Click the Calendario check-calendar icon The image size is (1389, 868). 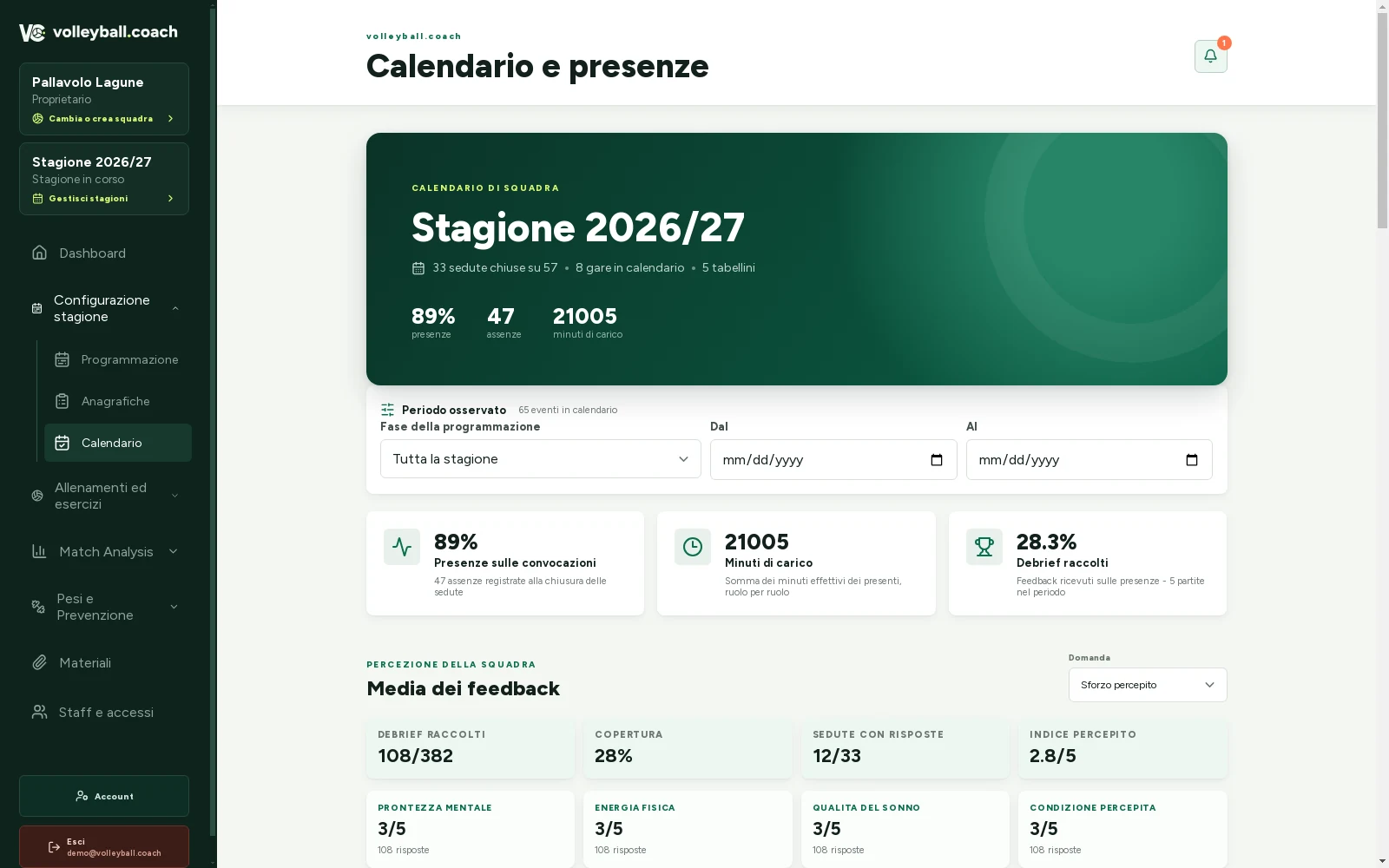click(62, 443)
